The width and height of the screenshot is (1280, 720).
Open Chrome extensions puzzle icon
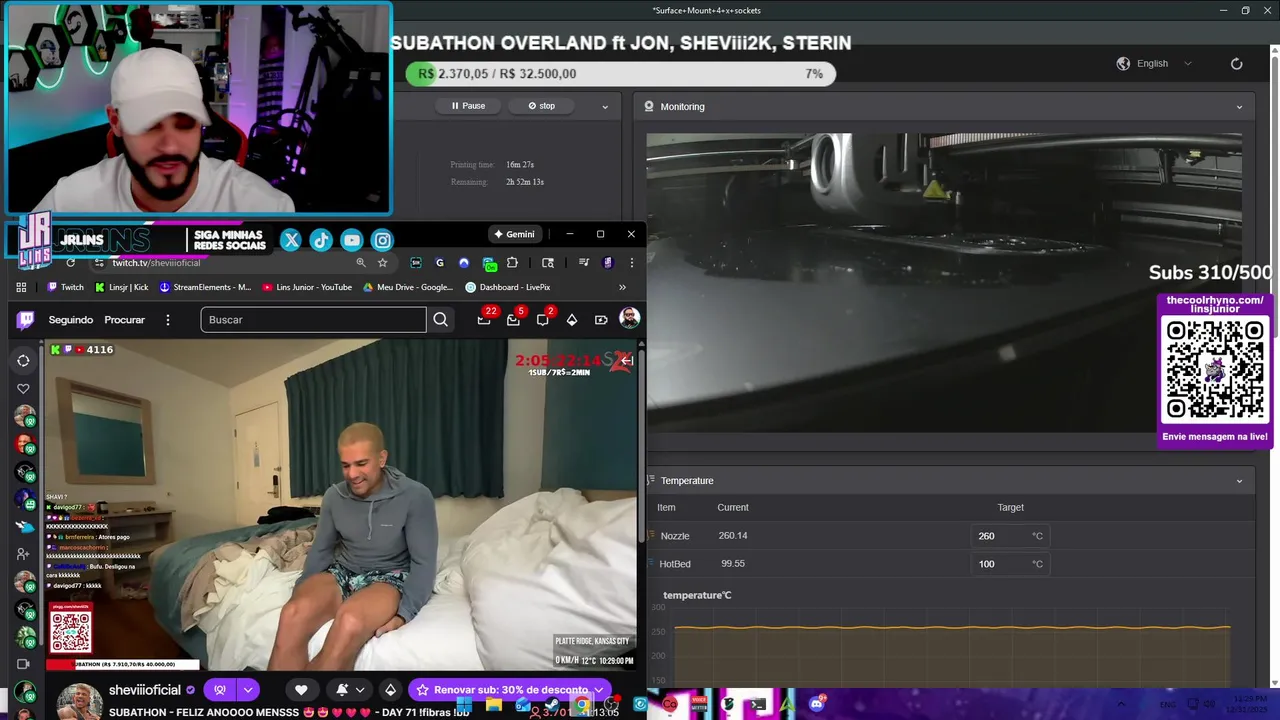point(512,263)
